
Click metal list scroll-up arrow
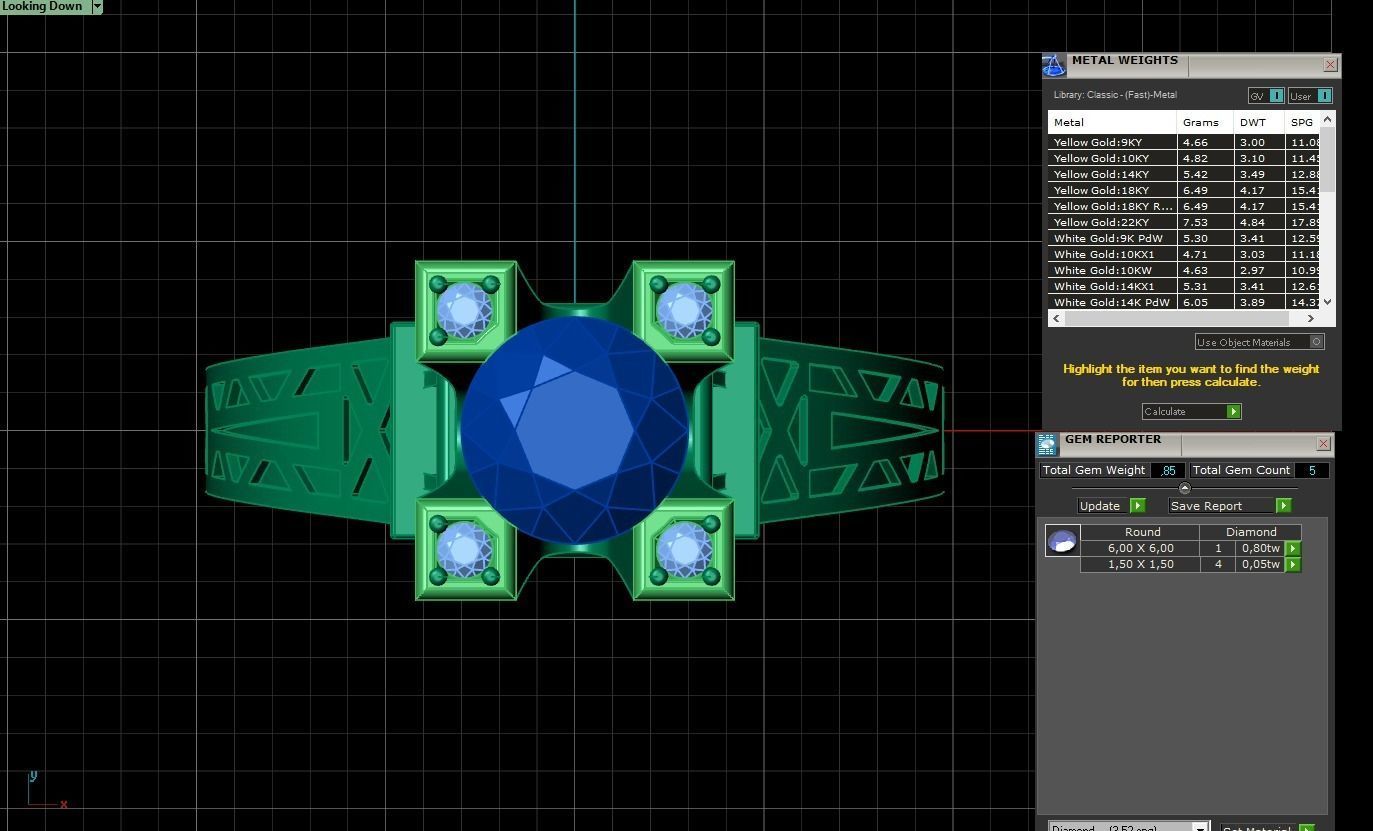pos(1327,119)
